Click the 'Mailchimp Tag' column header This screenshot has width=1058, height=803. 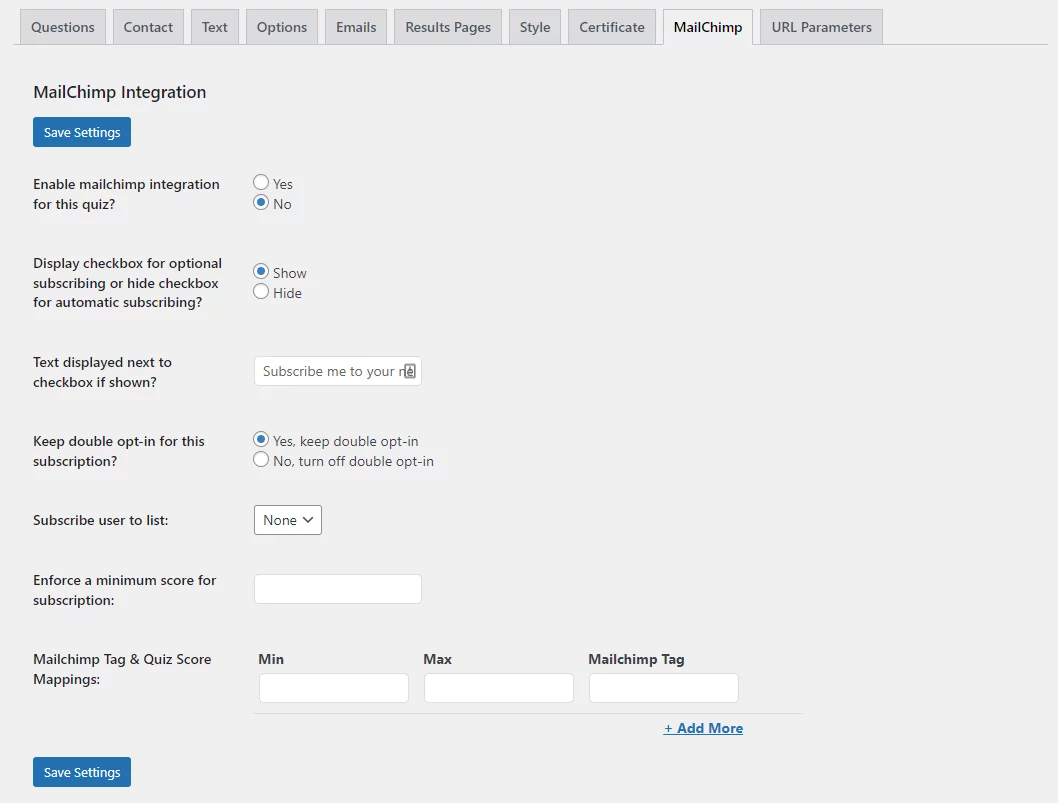(636, 659)
